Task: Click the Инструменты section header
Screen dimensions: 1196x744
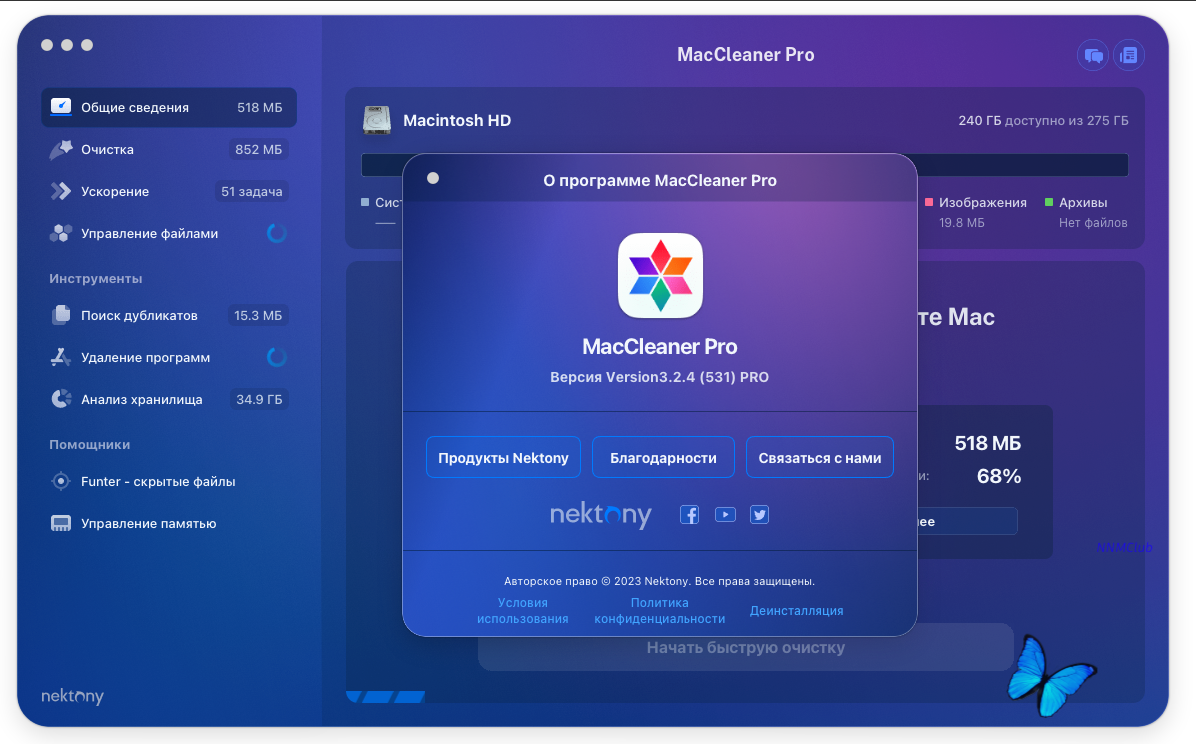Action: (x=96, y=279)
